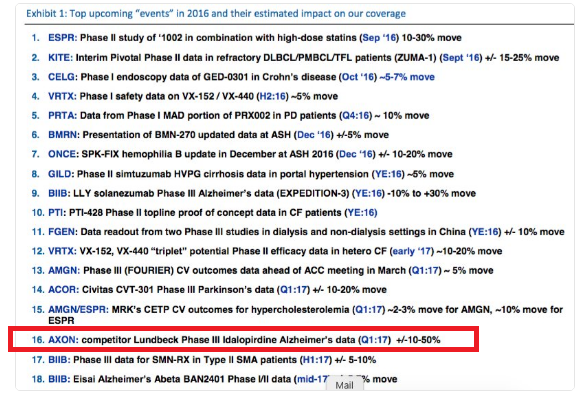
Task: Click the Mail tooltip label
Action: click(344, 385)
